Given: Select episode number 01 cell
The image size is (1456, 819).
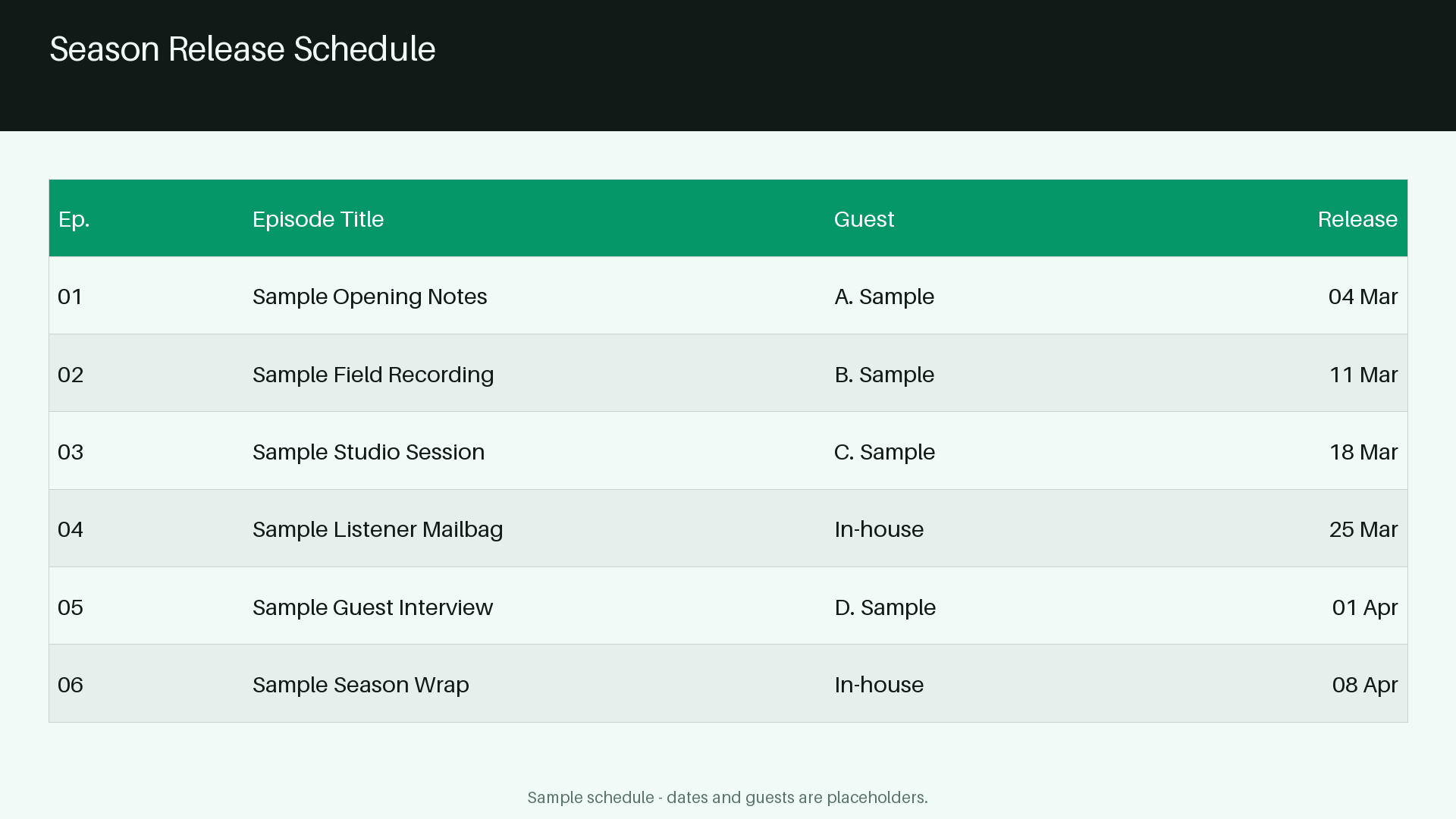Looking at the screenshot, I should tap(70, 297).
